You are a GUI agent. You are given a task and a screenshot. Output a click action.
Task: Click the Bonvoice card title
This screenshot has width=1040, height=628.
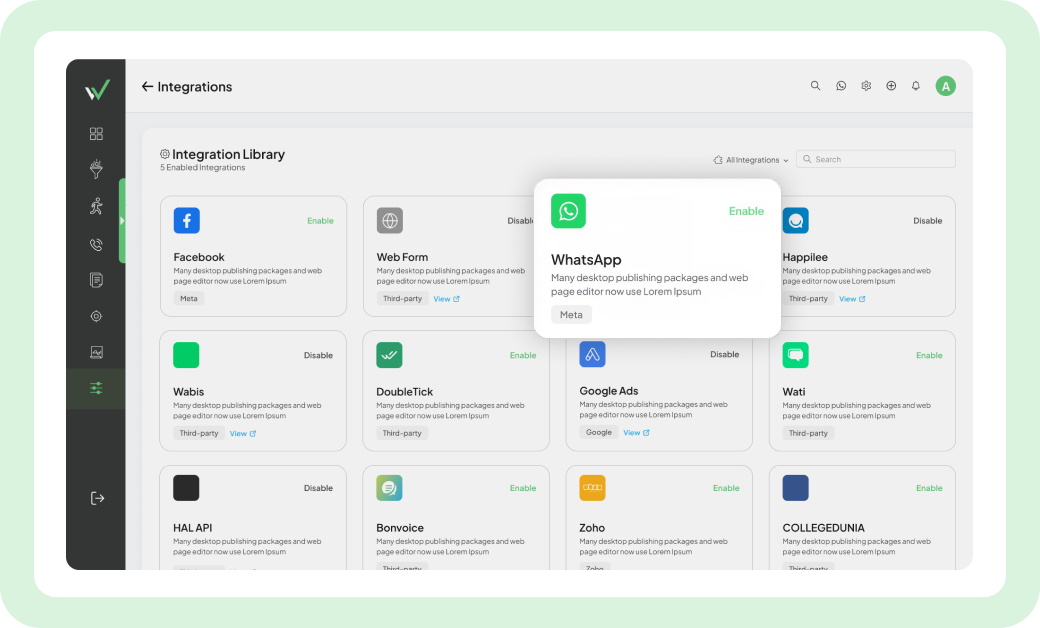[400, 528]
